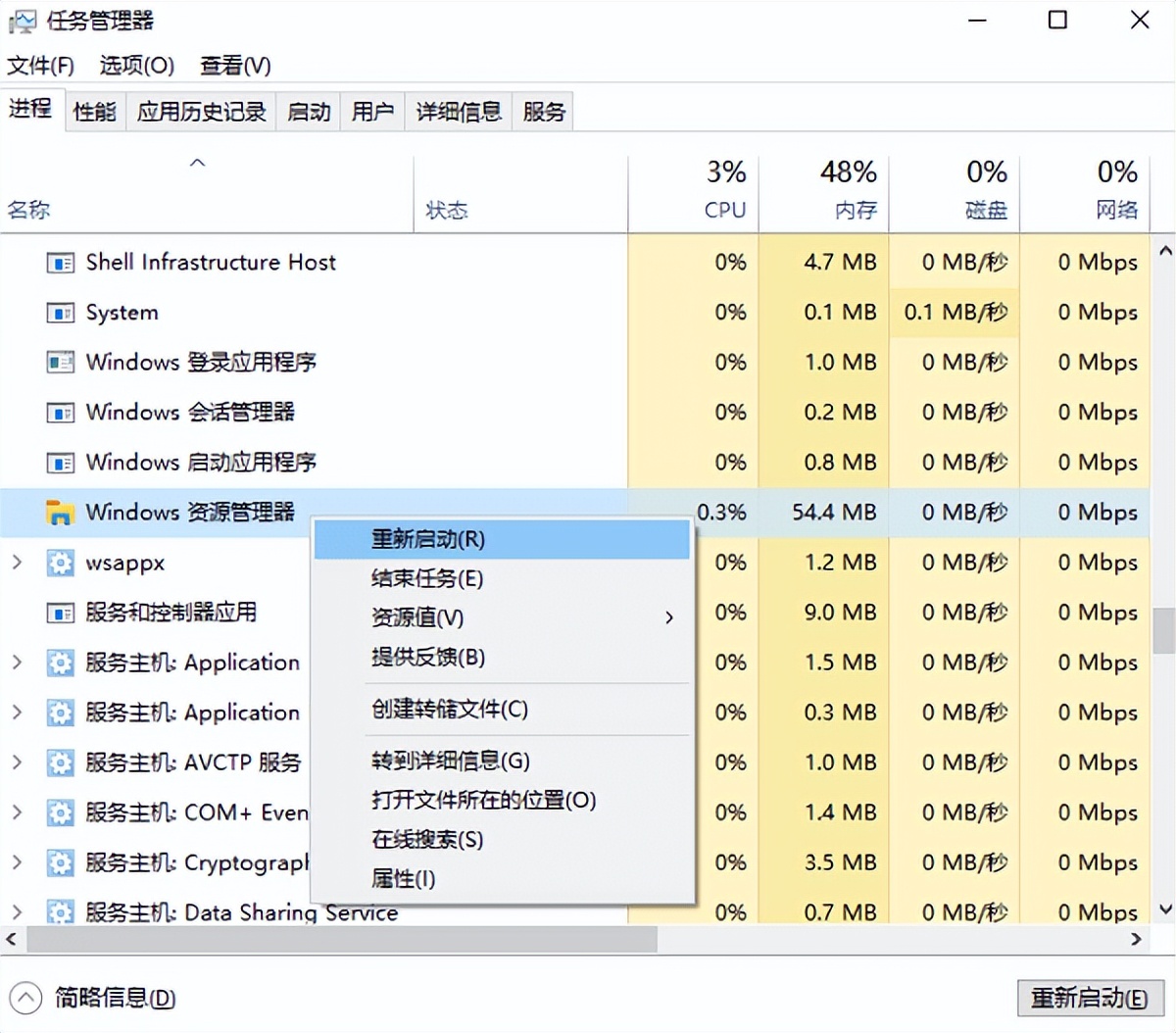Click the 3.5 MB memory value
This screenshot has width=1176, height=1033.
coord(840,862)
